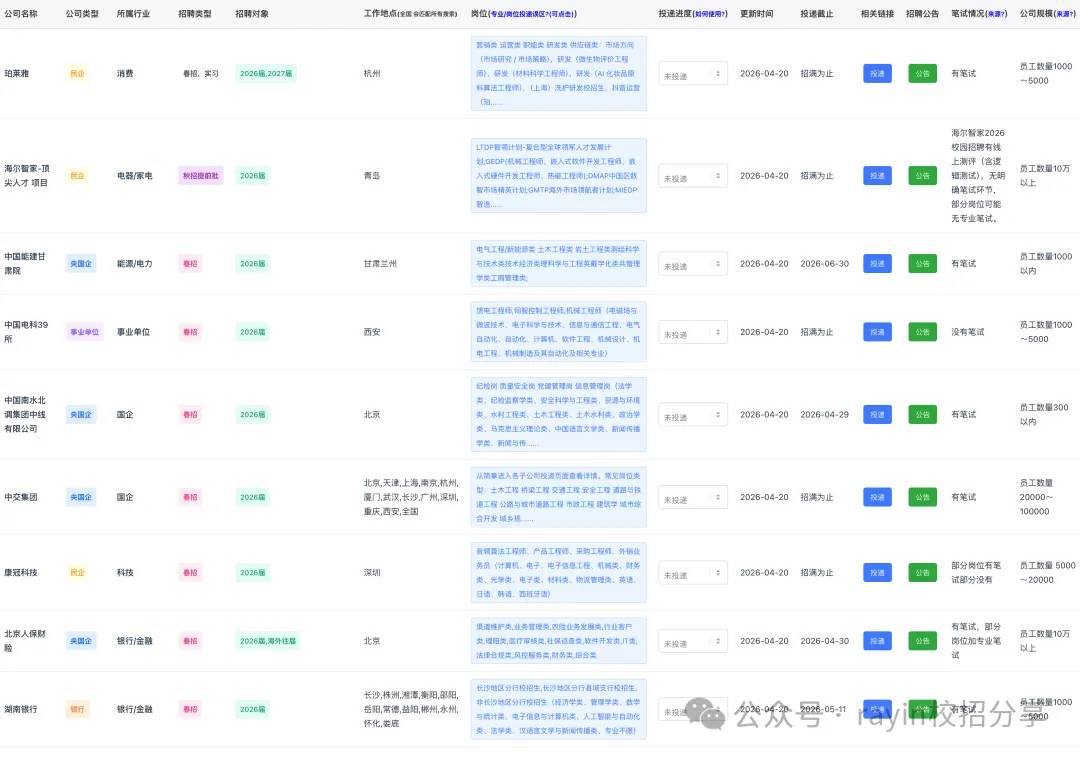This screenshot has width=1080, height=757.
Task: View the 公告 for 康冠科技
Action: point(922,572)
